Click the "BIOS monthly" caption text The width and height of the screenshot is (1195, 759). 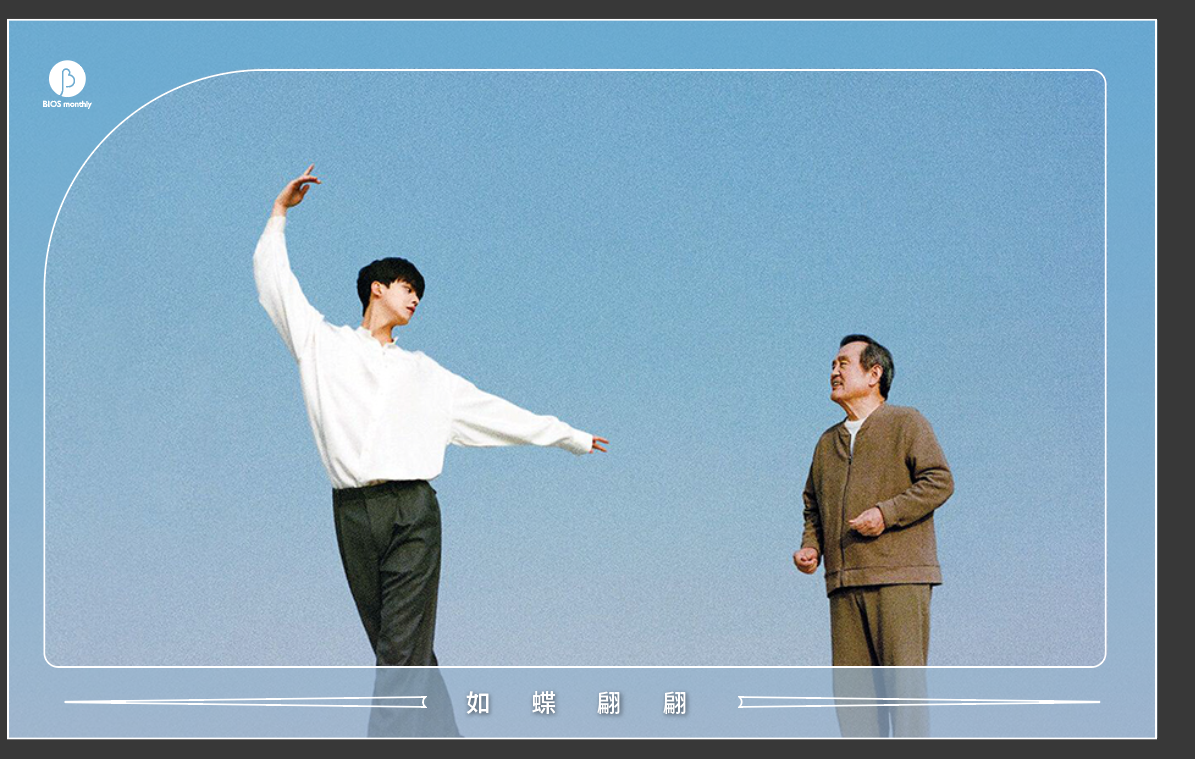pyautogui.click(x=67, y=104)
